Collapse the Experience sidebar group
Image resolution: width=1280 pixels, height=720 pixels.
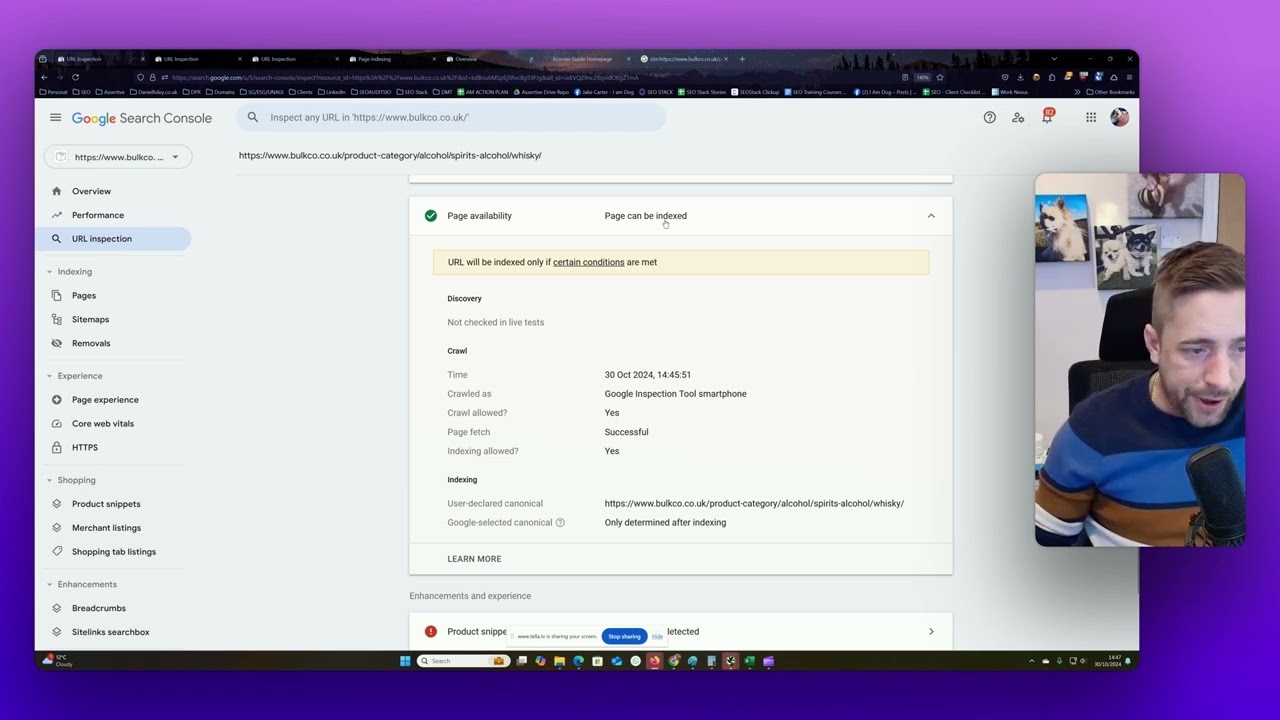(49, 375)
